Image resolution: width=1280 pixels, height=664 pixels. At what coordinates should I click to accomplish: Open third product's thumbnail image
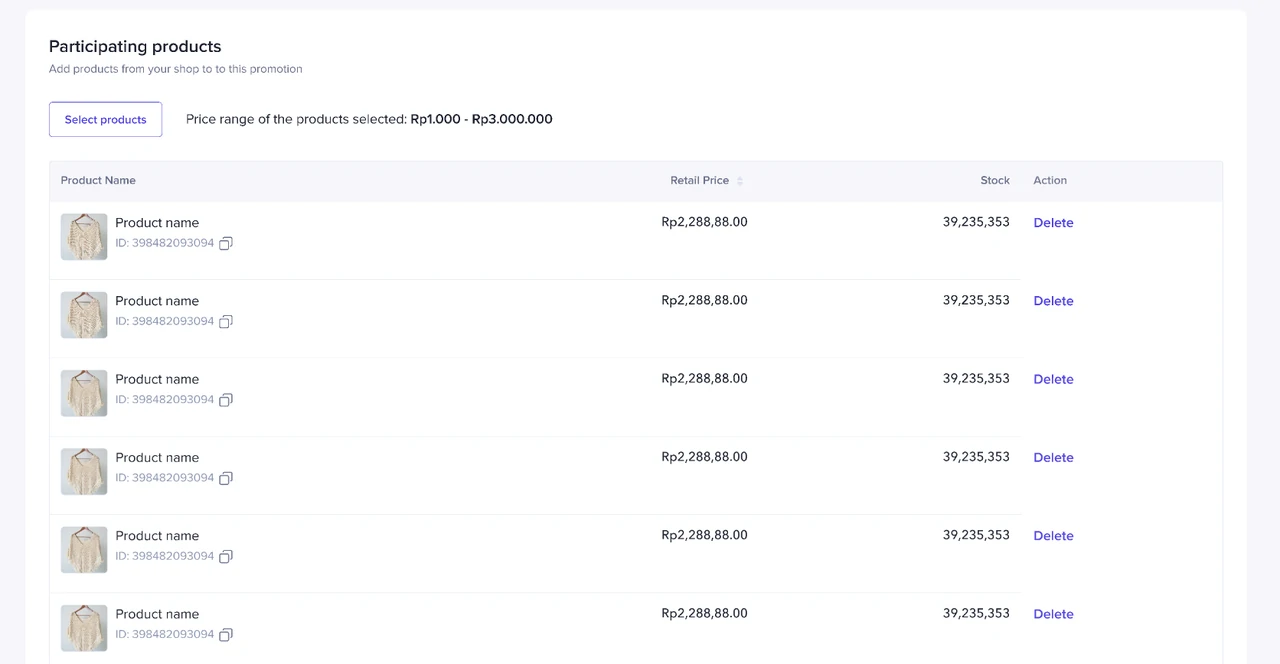[x=84, y=393]
